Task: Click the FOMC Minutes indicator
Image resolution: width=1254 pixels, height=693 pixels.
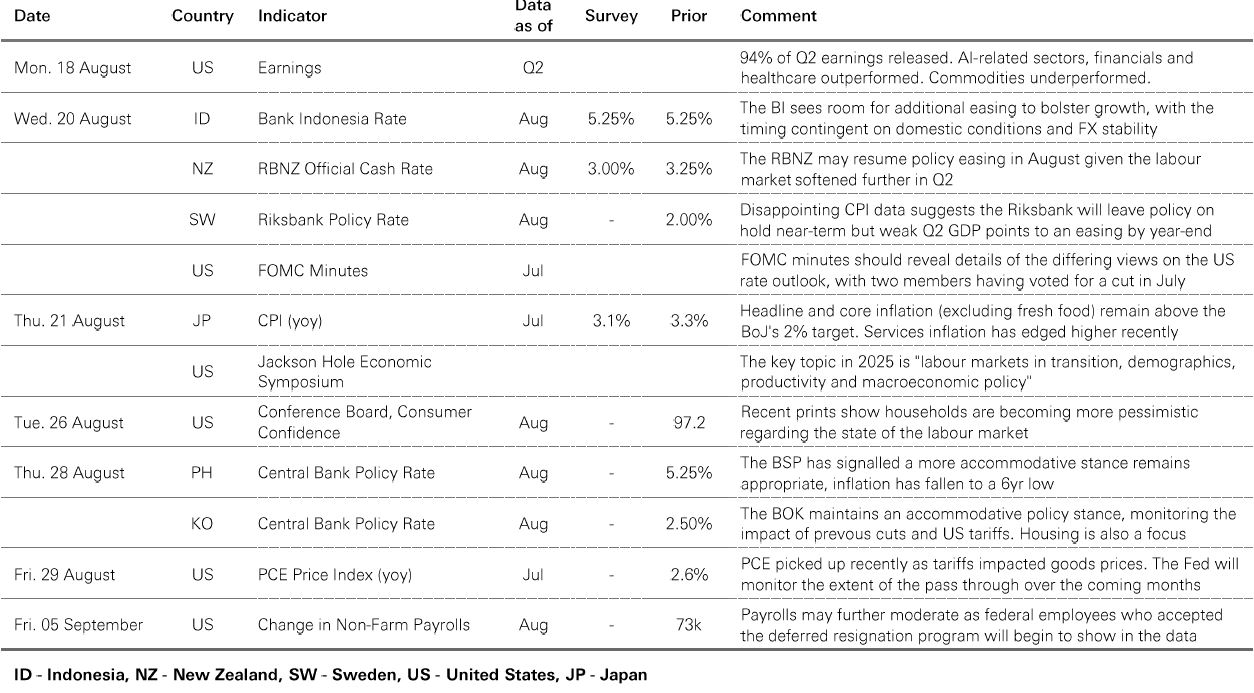Action: [313, 271]
